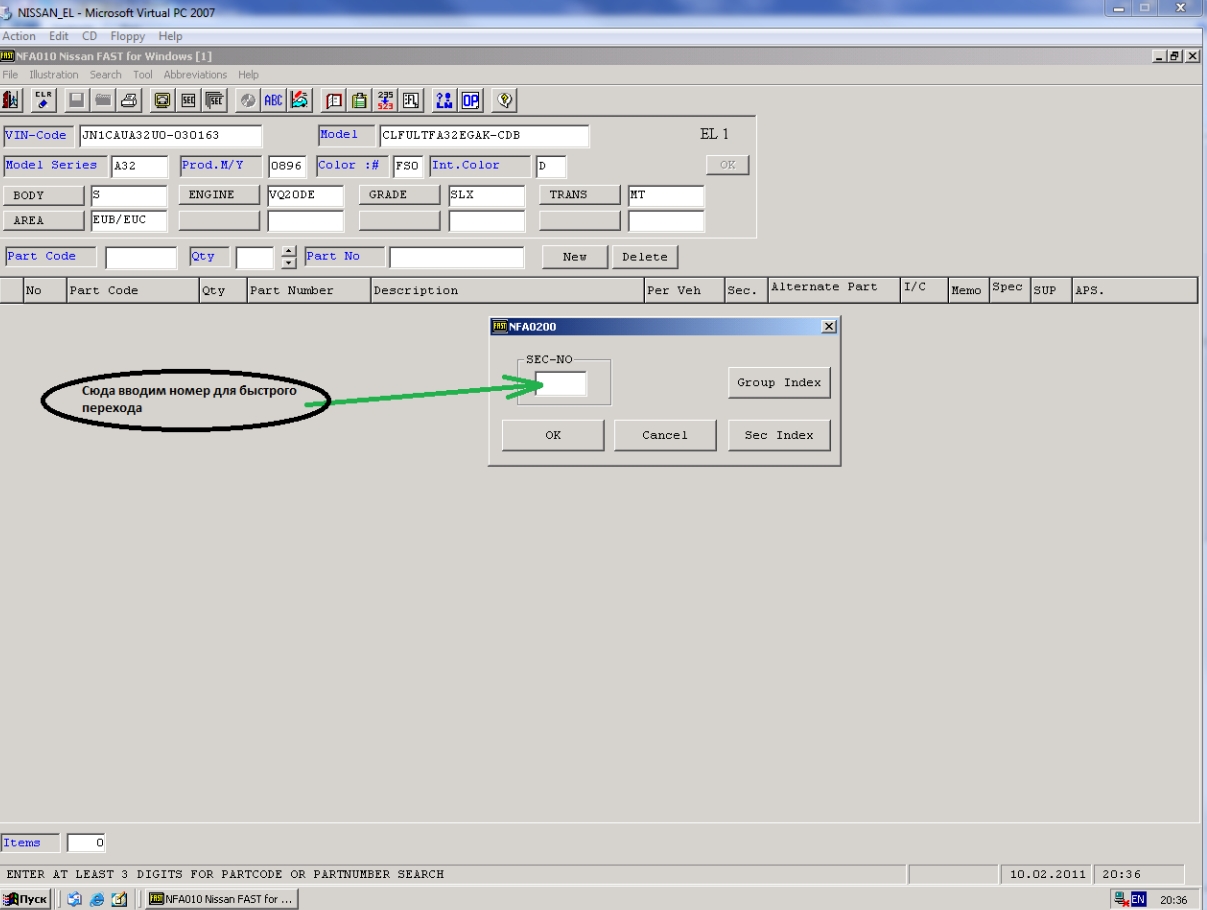This screenshot has height=910, width=1207.
Task: Click the 235/523 number toolbar icon
Action: point(385,100)
